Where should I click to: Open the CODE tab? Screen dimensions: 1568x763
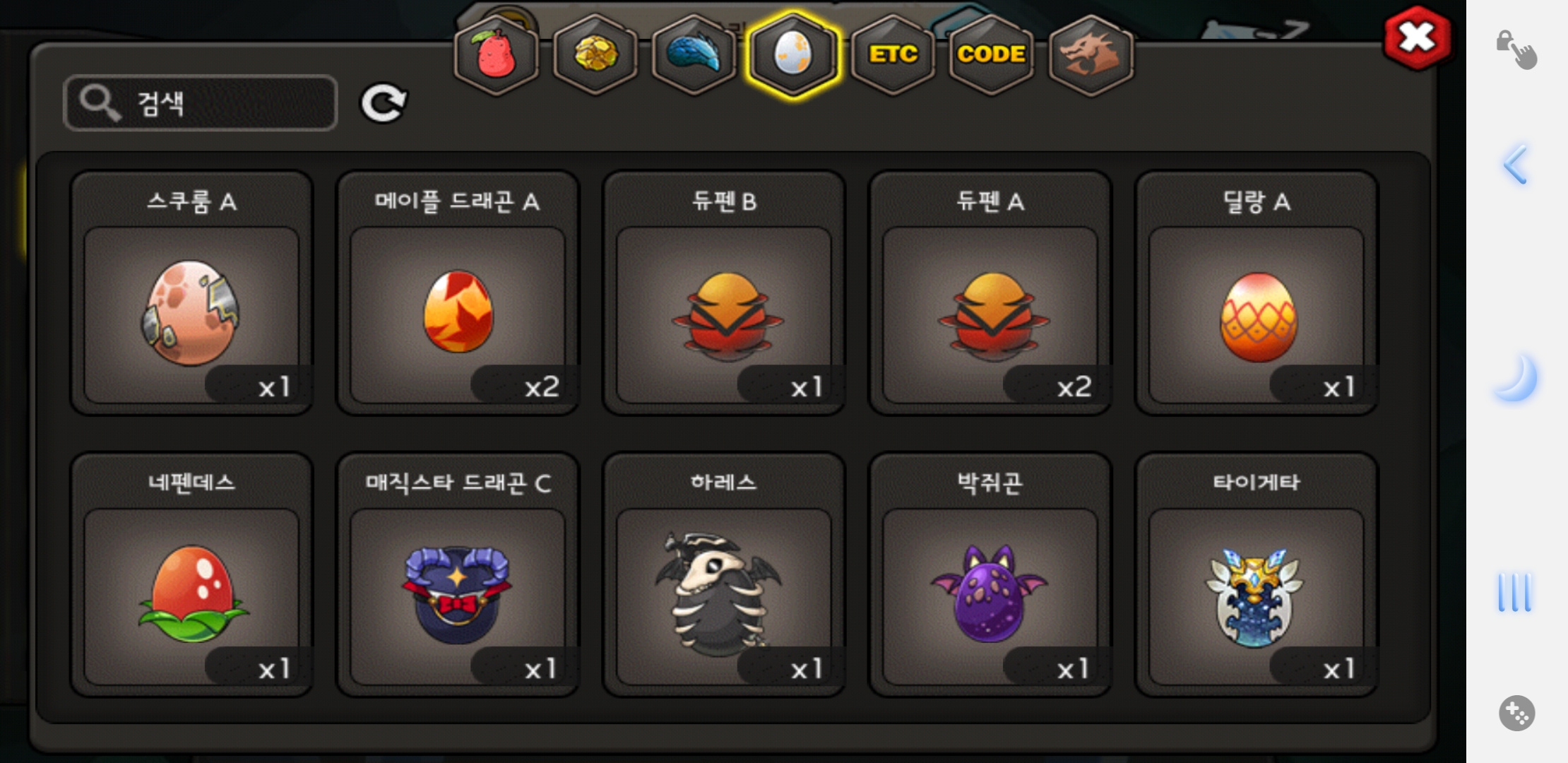(x=992, y=55)
